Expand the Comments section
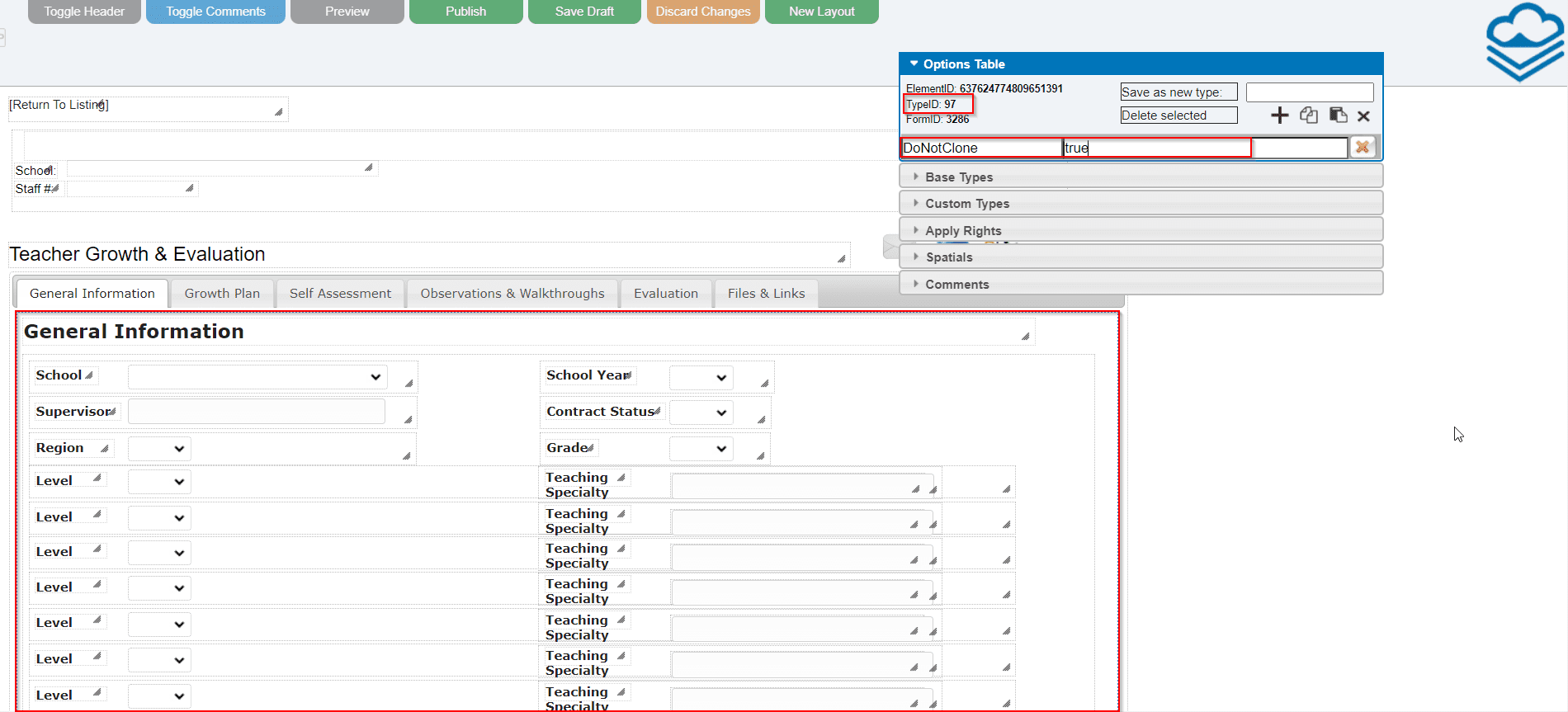This screenshot has width=1568, height=712. (x=1141, y=284)
